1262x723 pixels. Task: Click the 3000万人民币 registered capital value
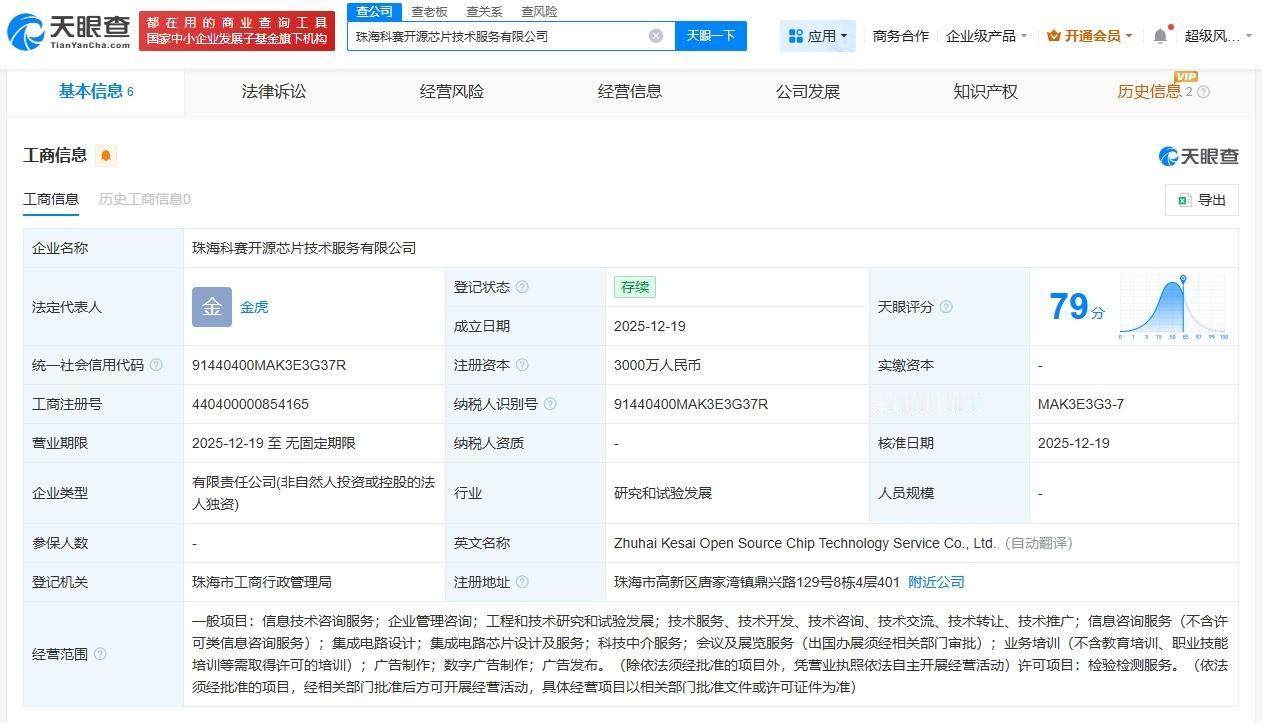pos(657,365)
